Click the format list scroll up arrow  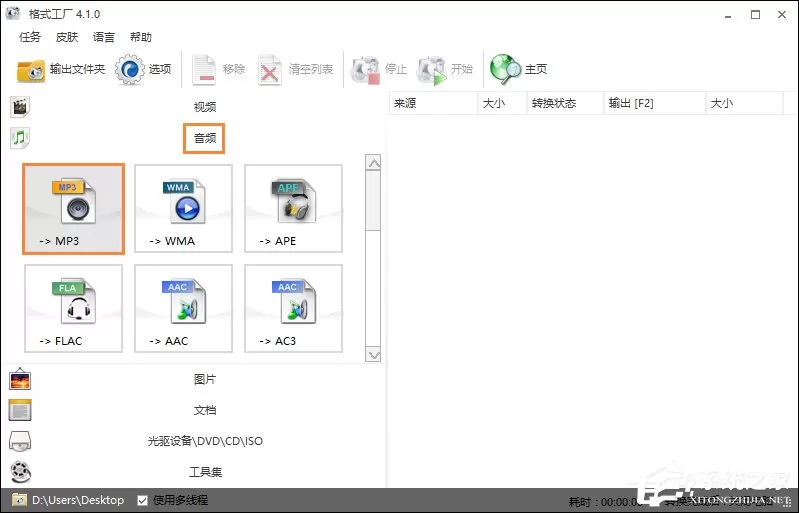[374, 163]
